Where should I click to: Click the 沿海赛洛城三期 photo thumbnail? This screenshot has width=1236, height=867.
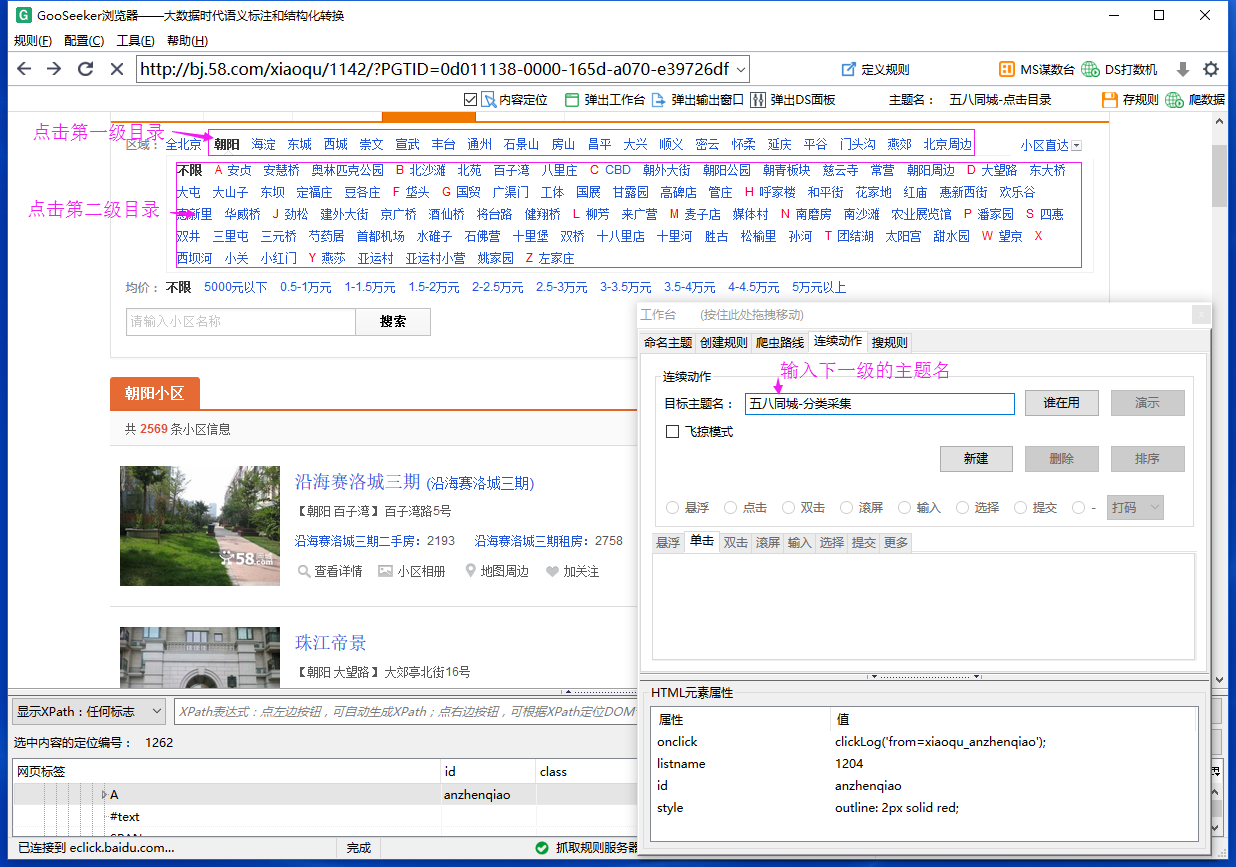point(200,526)
